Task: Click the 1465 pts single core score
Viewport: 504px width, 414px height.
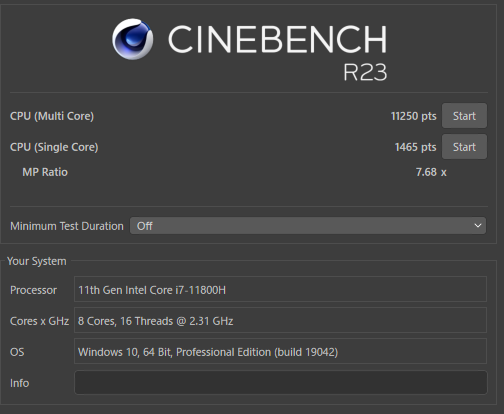Action: pos(415,147)
